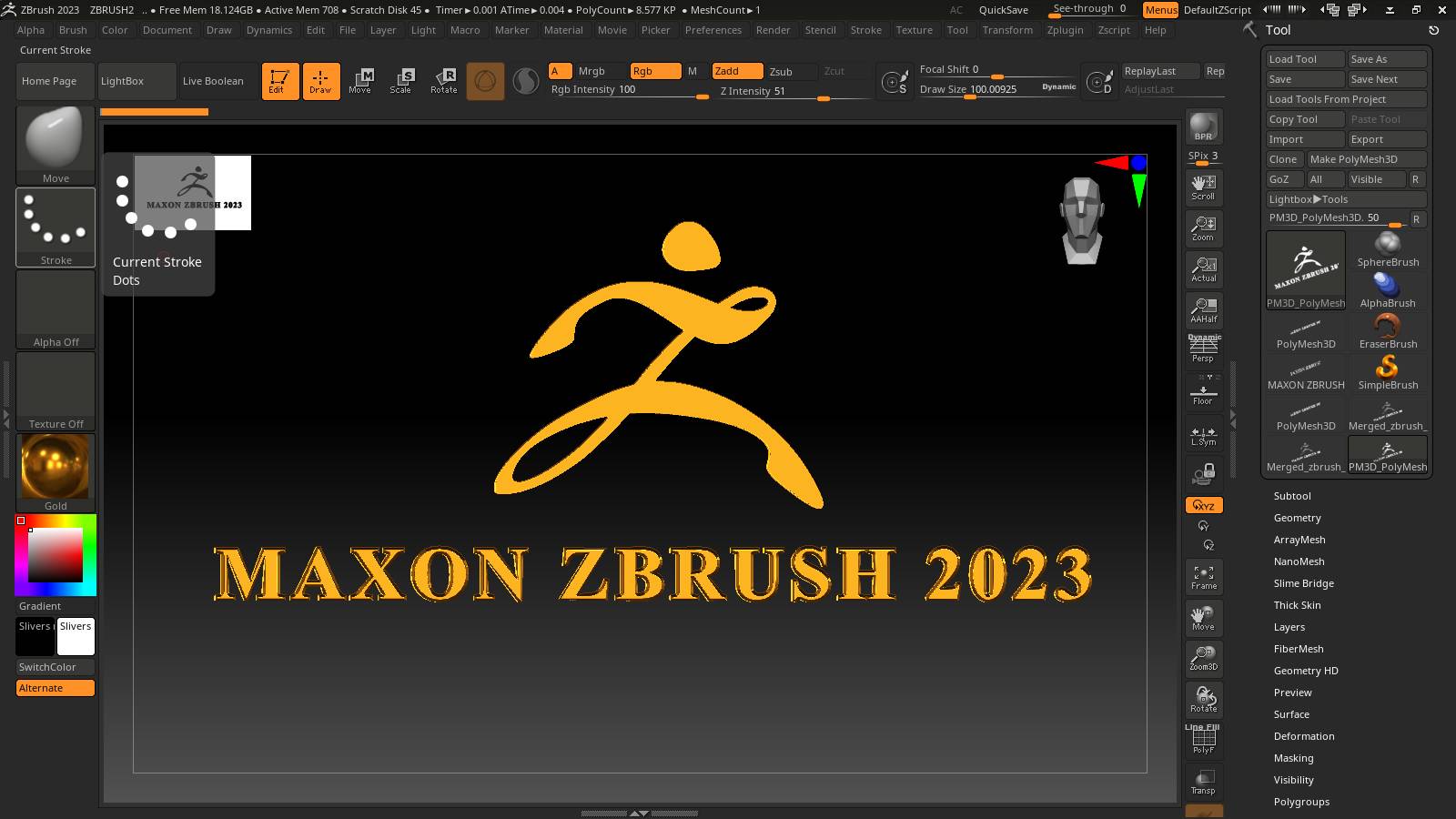Screen dimensions: 1456x819
Task: Click the BPR render icon on right shelf
Action: click(x=1203, y=126)
